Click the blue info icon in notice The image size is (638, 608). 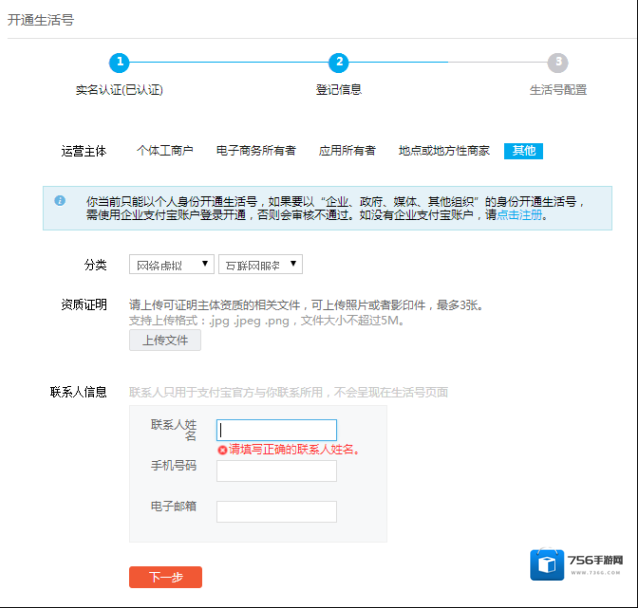point(60,201)
